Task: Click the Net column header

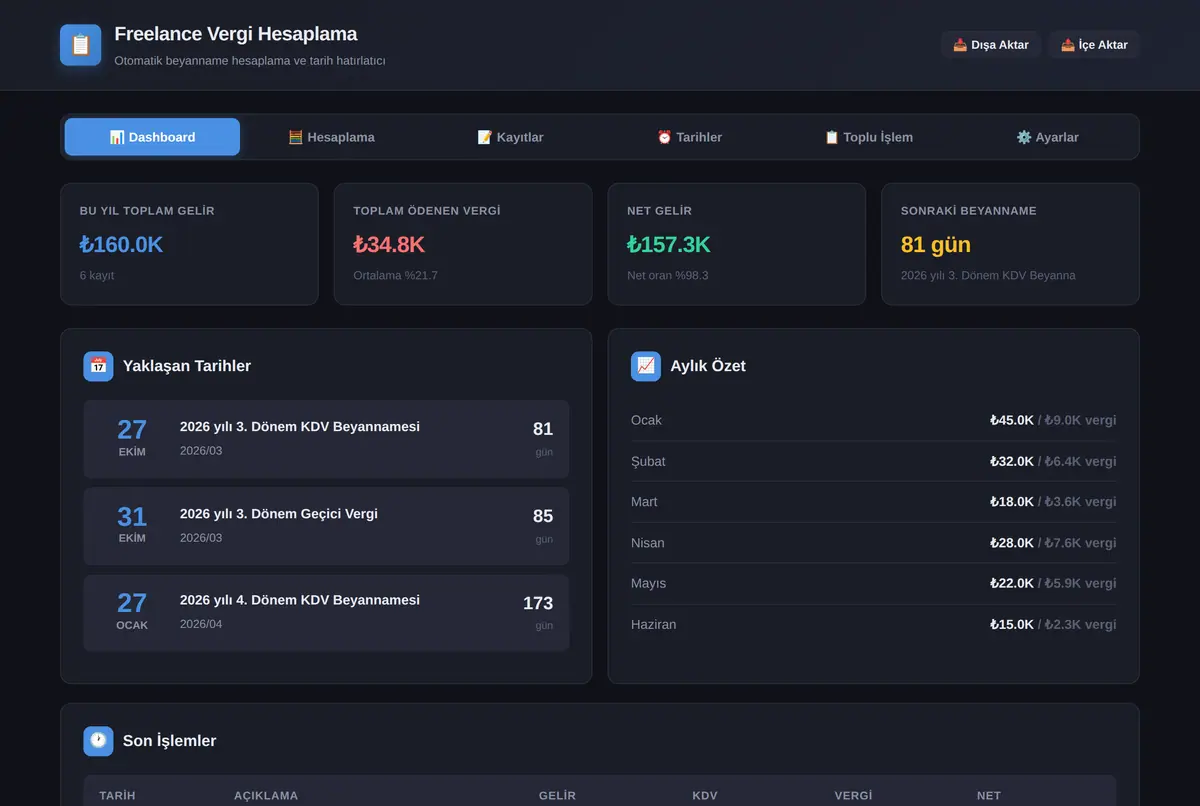Action: (x=989, y=796)
